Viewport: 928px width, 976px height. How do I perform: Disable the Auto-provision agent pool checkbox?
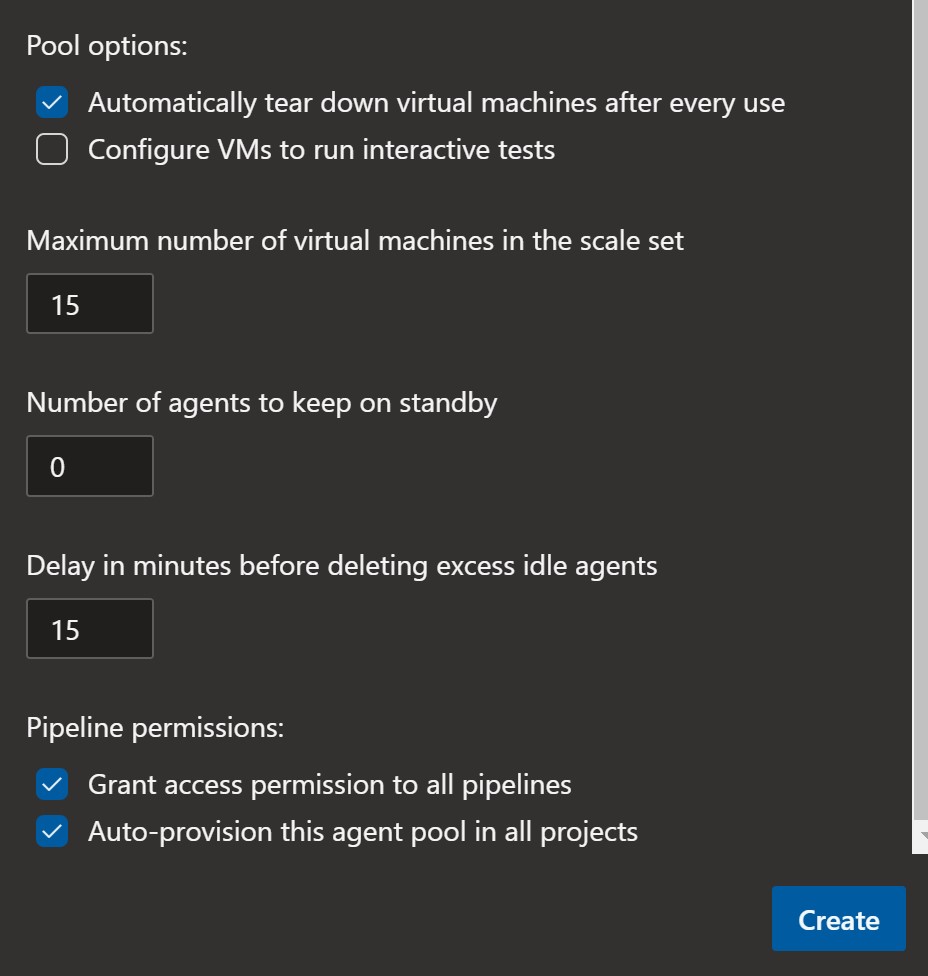point(52,832)
